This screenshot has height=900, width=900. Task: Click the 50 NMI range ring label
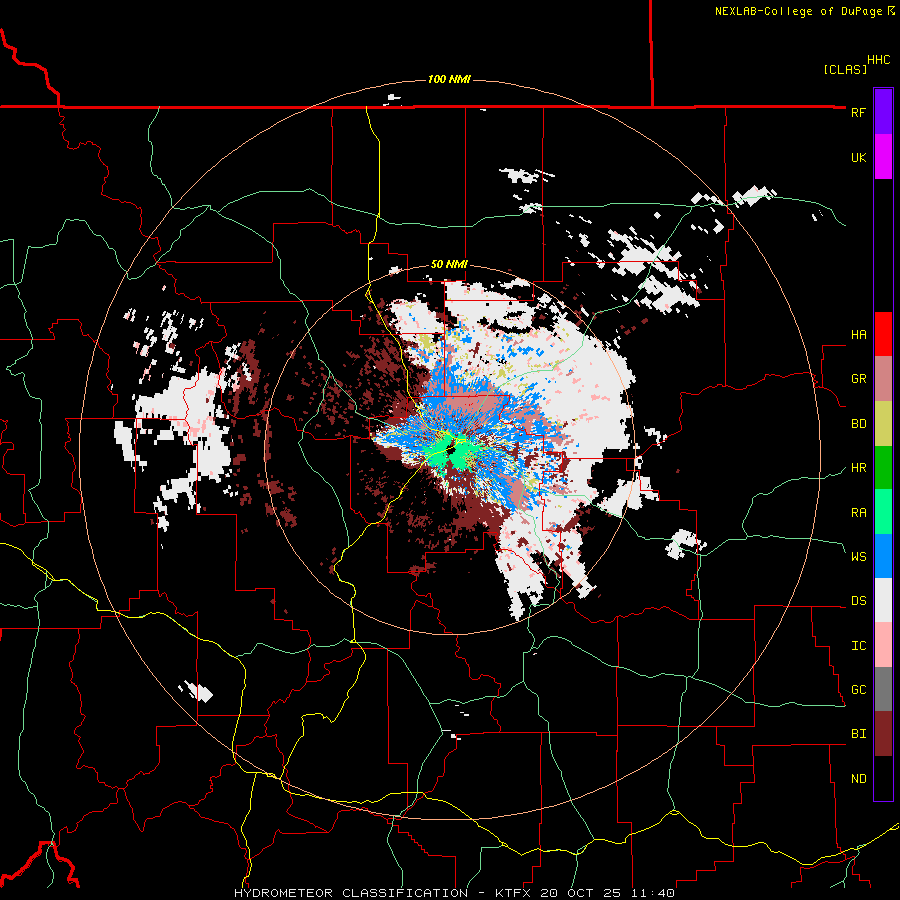tap(449, 264)
